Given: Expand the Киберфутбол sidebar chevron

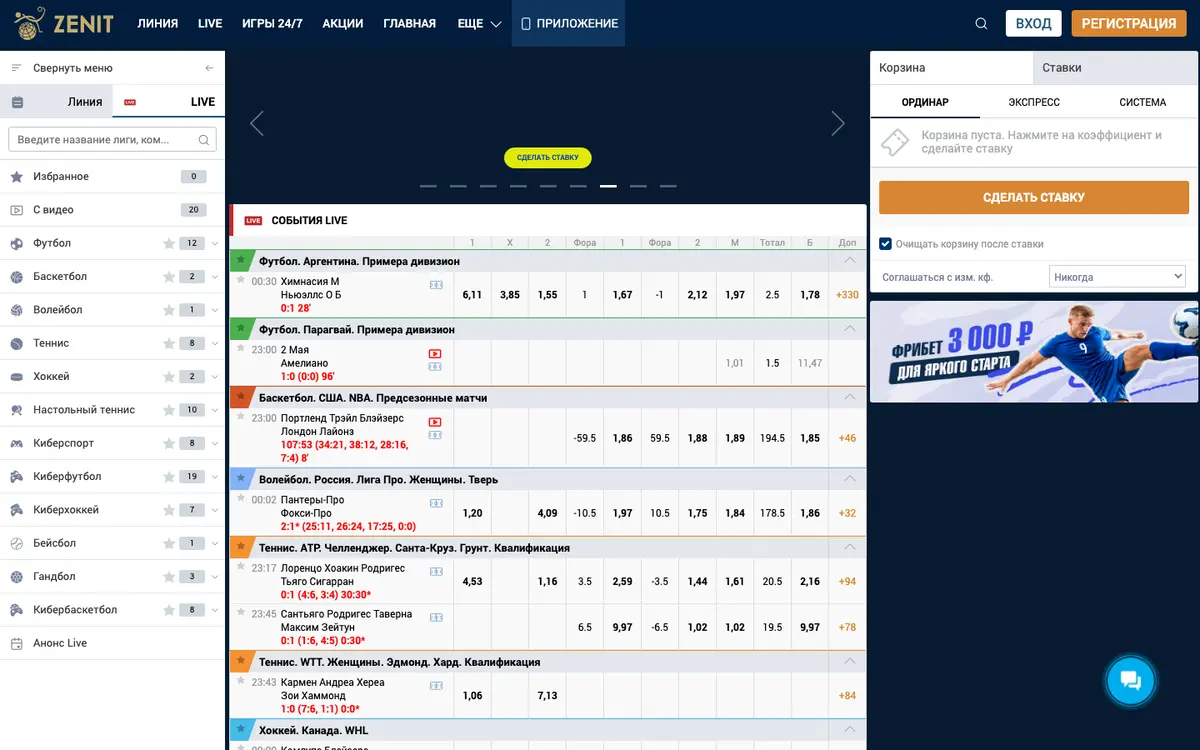Looking at the screenshot, I should tap(215, 477).
